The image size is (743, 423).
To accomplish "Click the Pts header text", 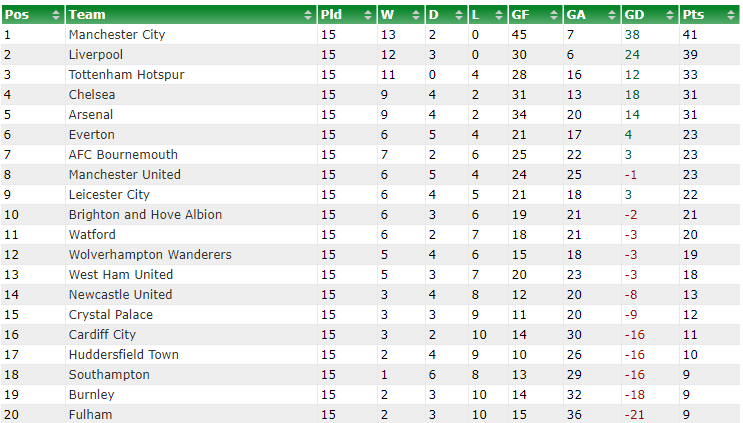I will tap(693, 15).
